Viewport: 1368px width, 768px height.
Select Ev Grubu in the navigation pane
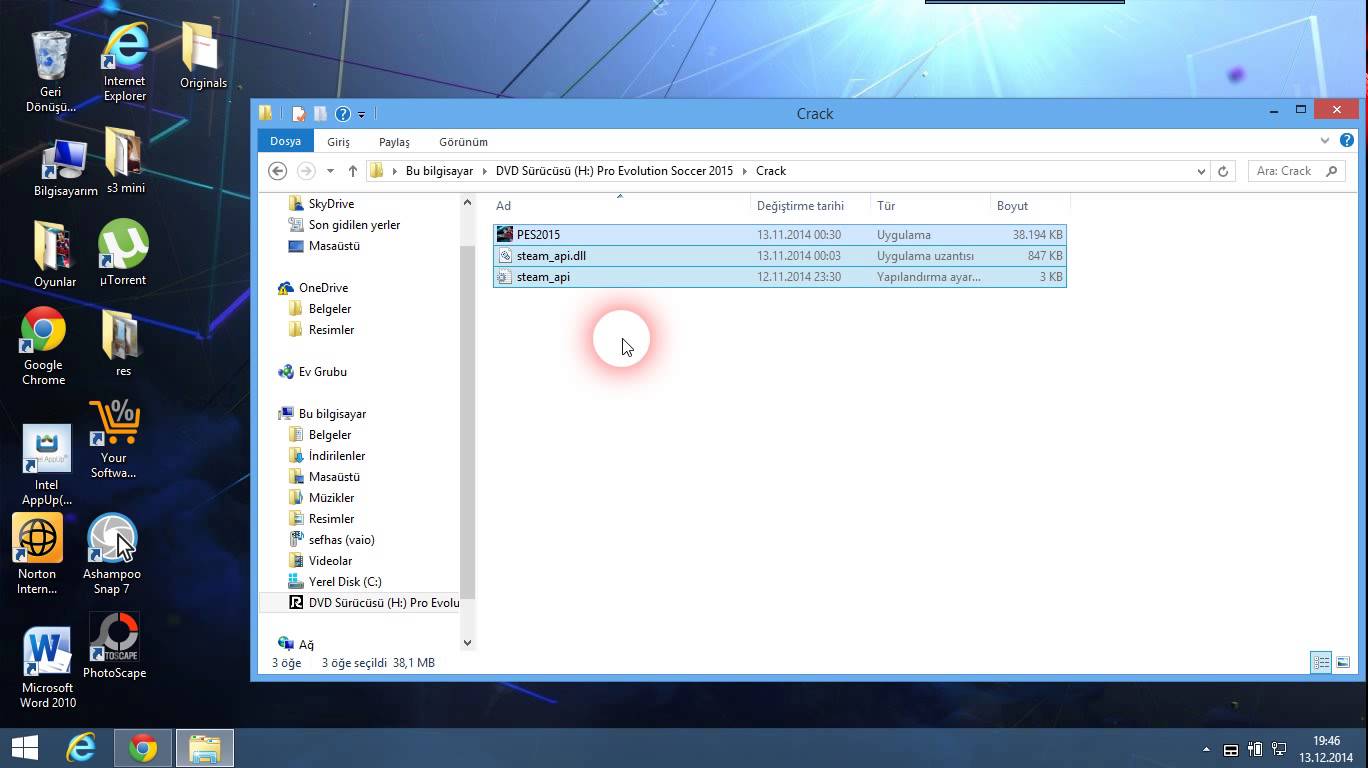point(322,372)
